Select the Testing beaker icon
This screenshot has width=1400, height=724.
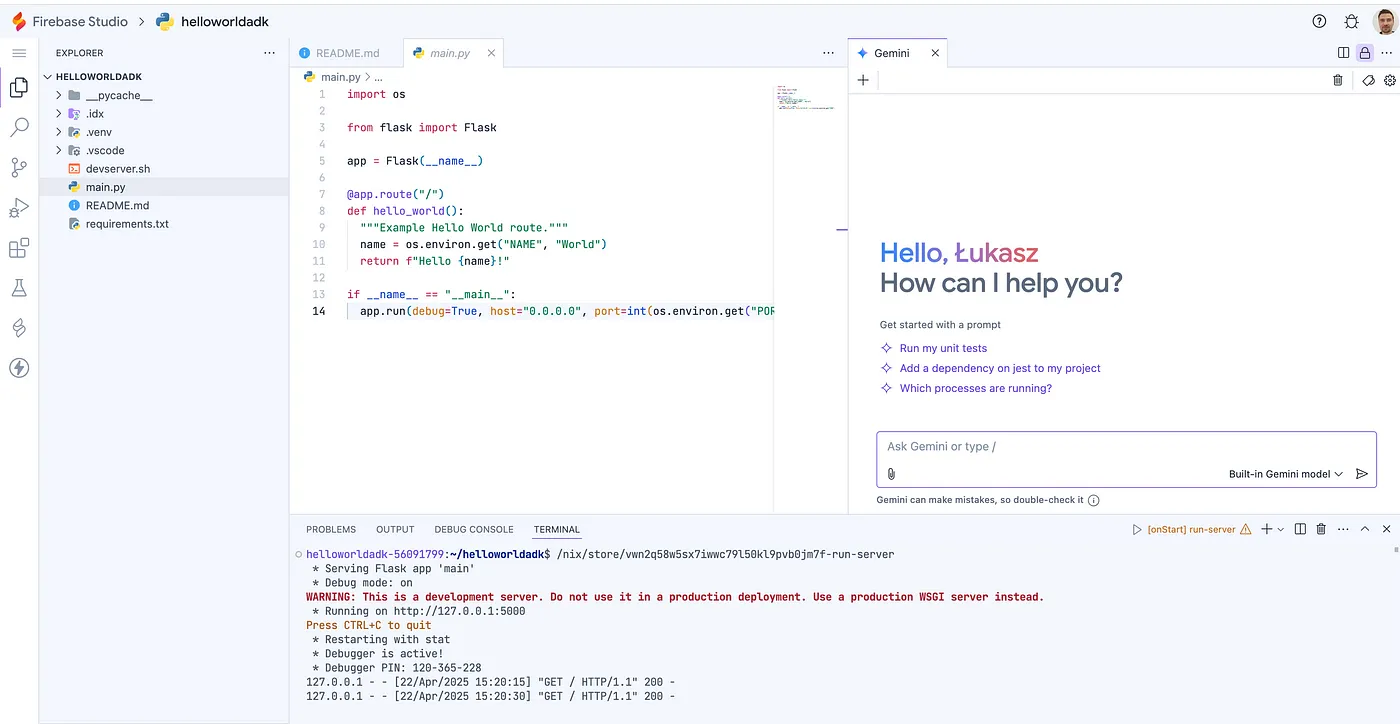point(18,287)
